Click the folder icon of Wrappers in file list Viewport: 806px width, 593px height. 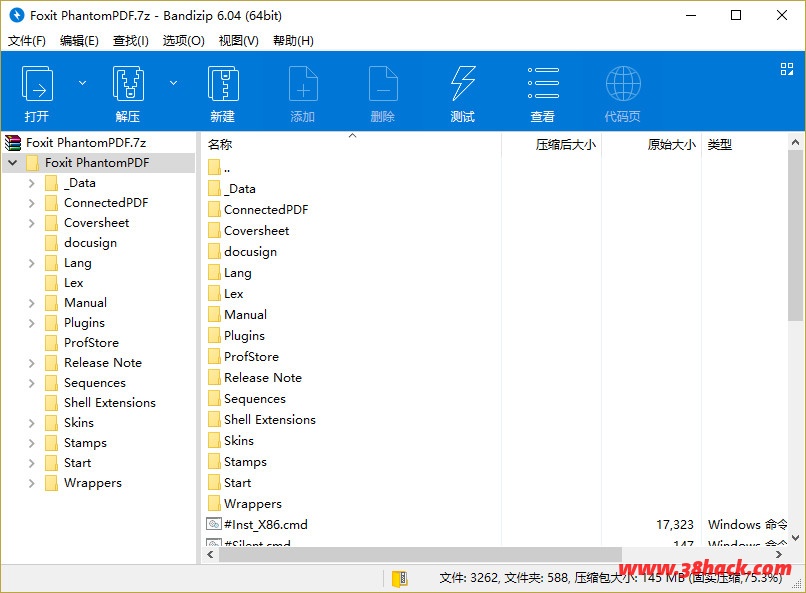(x=214, y=504)
